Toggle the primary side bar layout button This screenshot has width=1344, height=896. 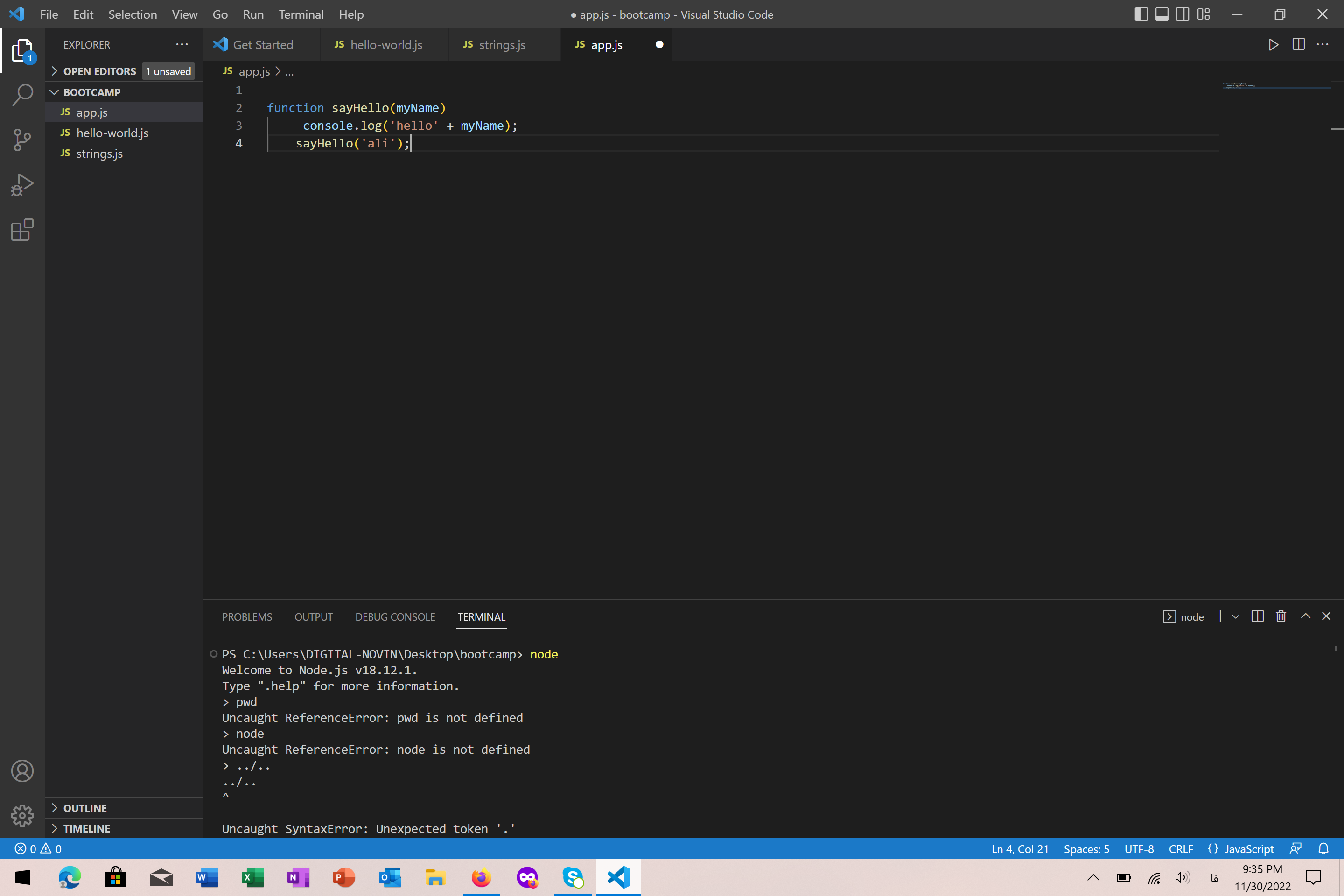click(x=1141, y=14)
